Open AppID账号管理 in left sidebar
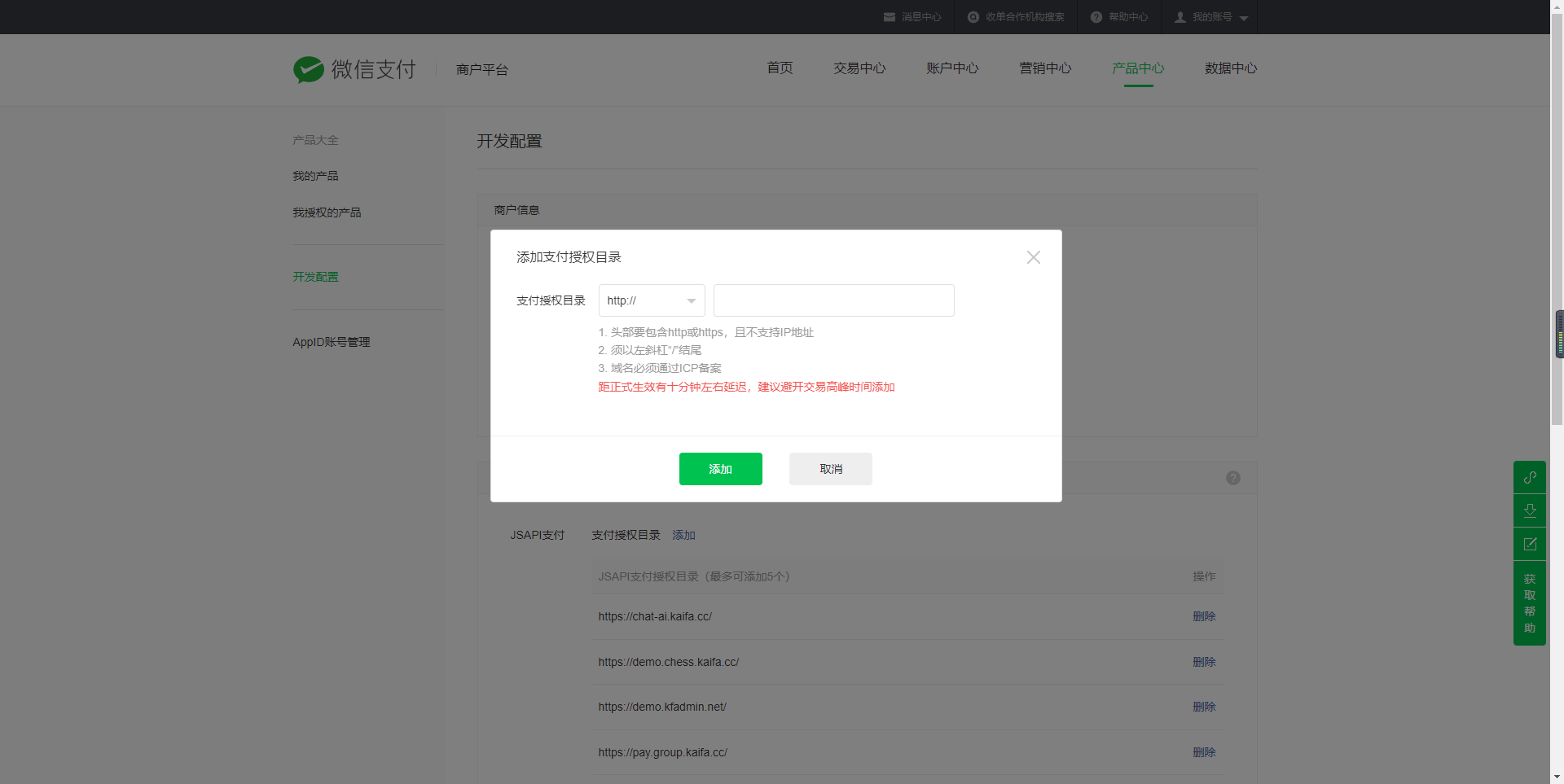1564x784 pixels. (x=331, y=342)
